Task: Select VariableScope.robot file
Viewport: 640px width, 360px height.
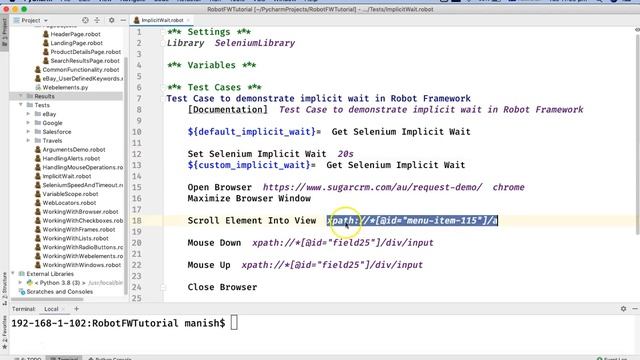Action: [70, 194]
